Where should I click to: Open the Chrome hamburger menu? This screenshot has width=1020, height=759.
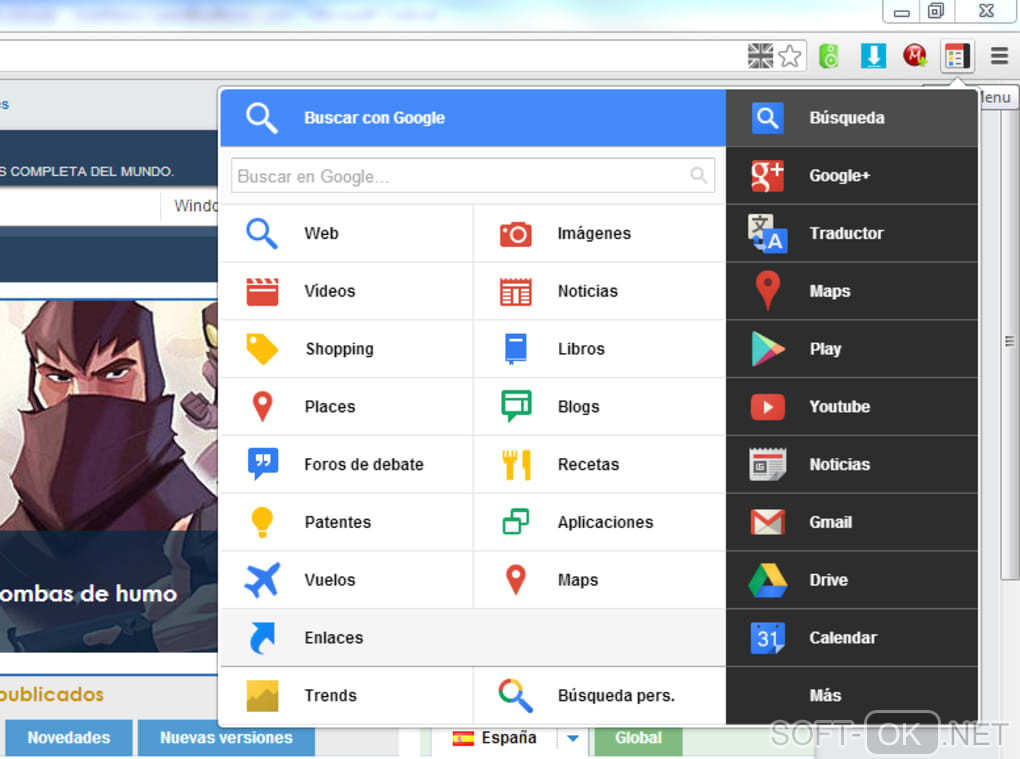coord(999,56)
